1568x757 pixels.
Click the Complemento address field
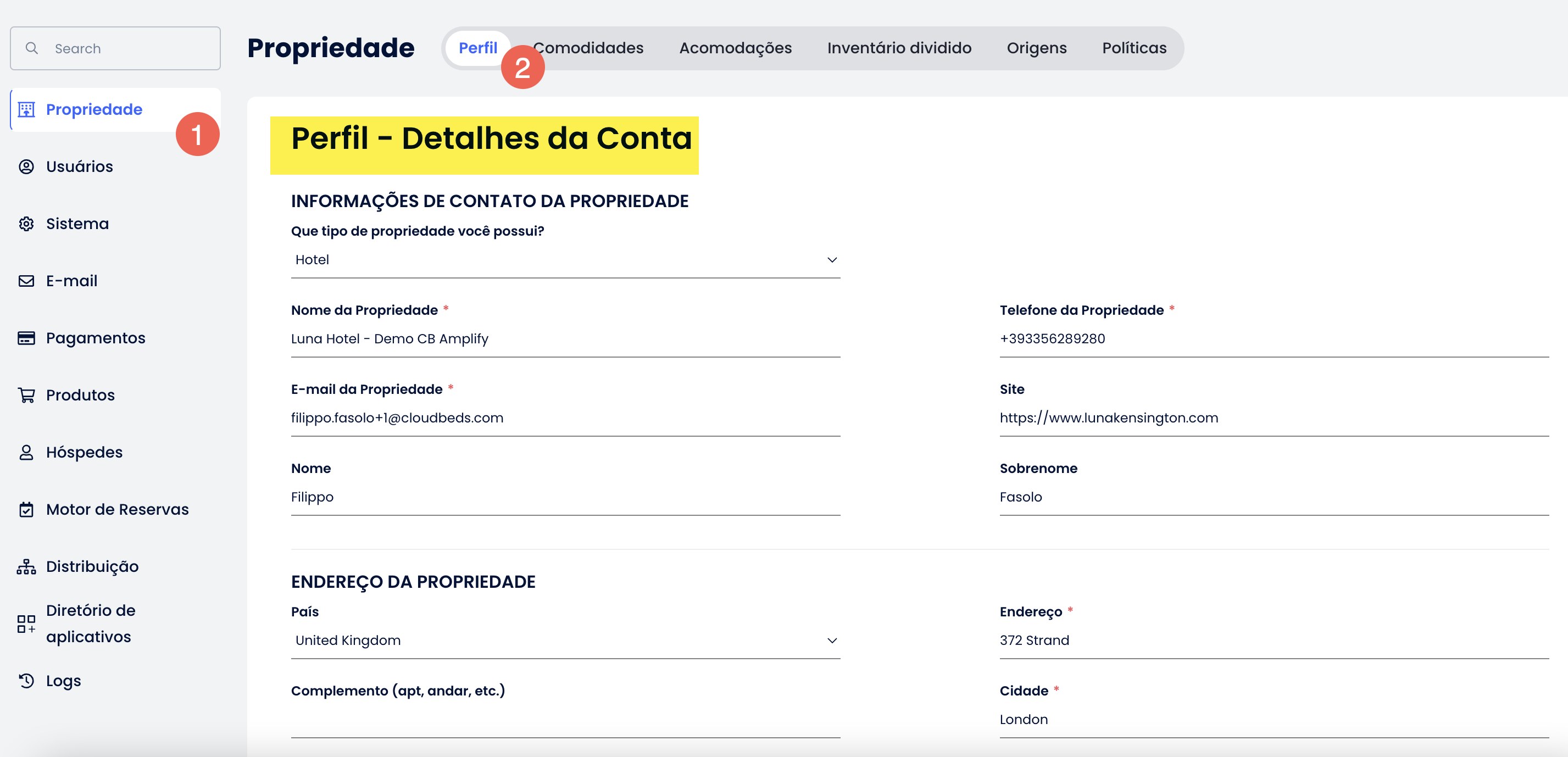pyautogui.click(x=565, y=720)
